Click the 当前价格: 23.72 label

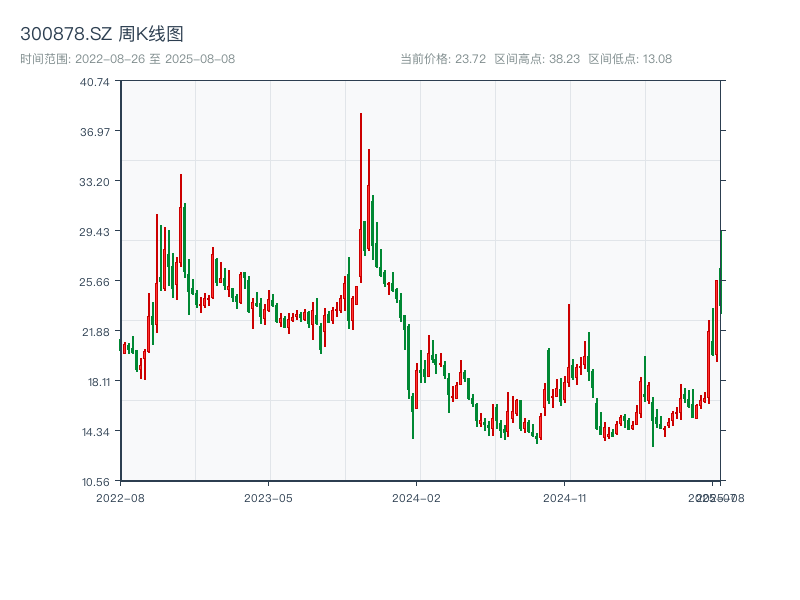point(443,59)
